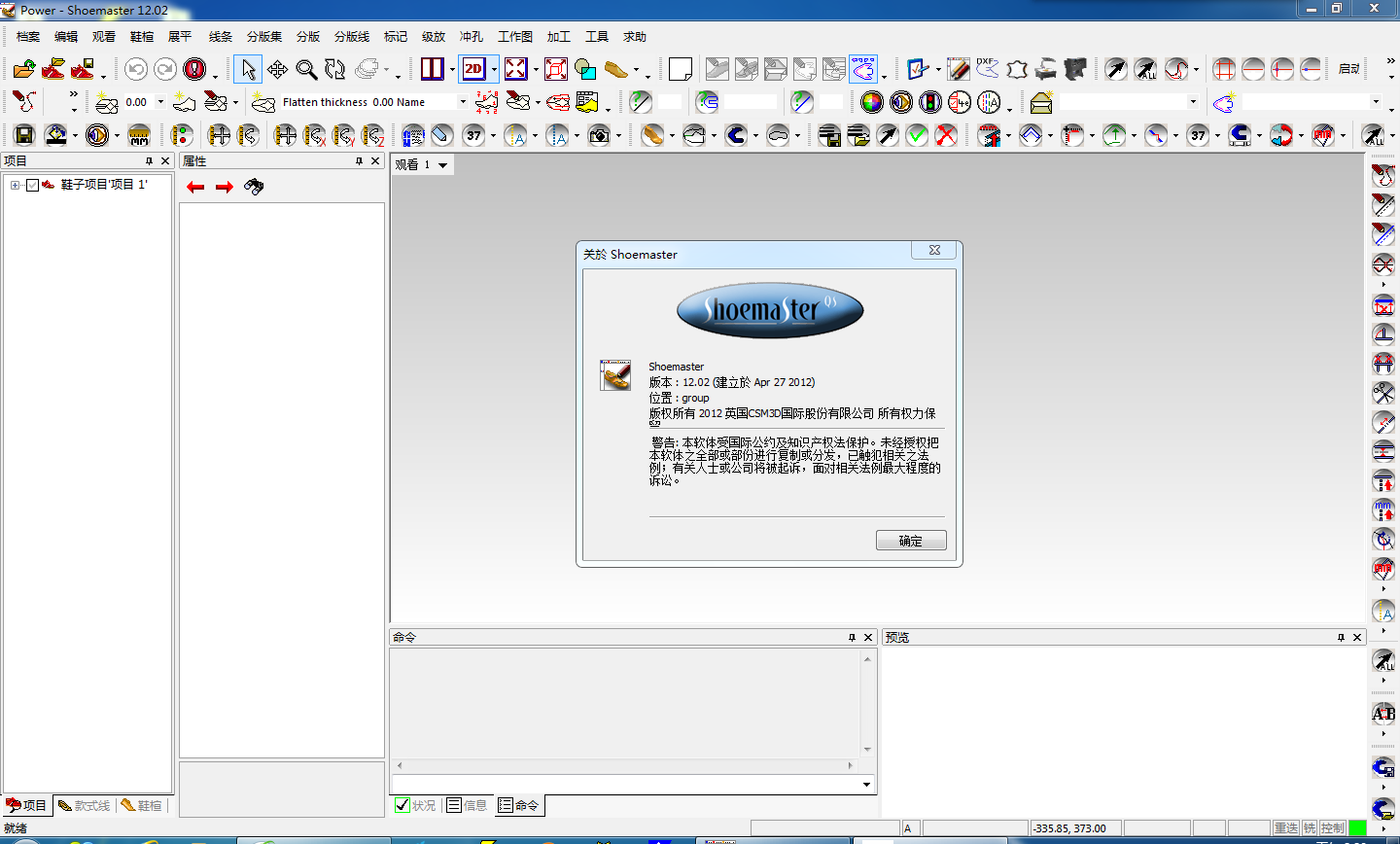Click the red grid lines icon
The height and width of the screenshot is (844, 1400).
pyautogui.click(x=1224, y=69)
